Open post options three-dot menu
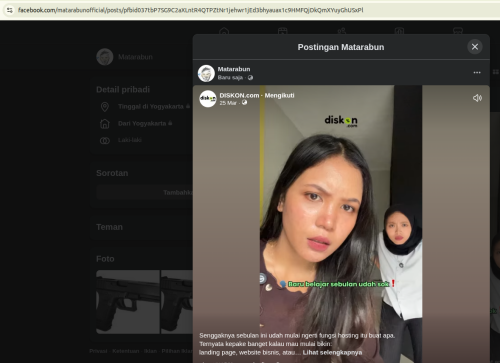This screenshot has height=363, width=500. (477, 72)
